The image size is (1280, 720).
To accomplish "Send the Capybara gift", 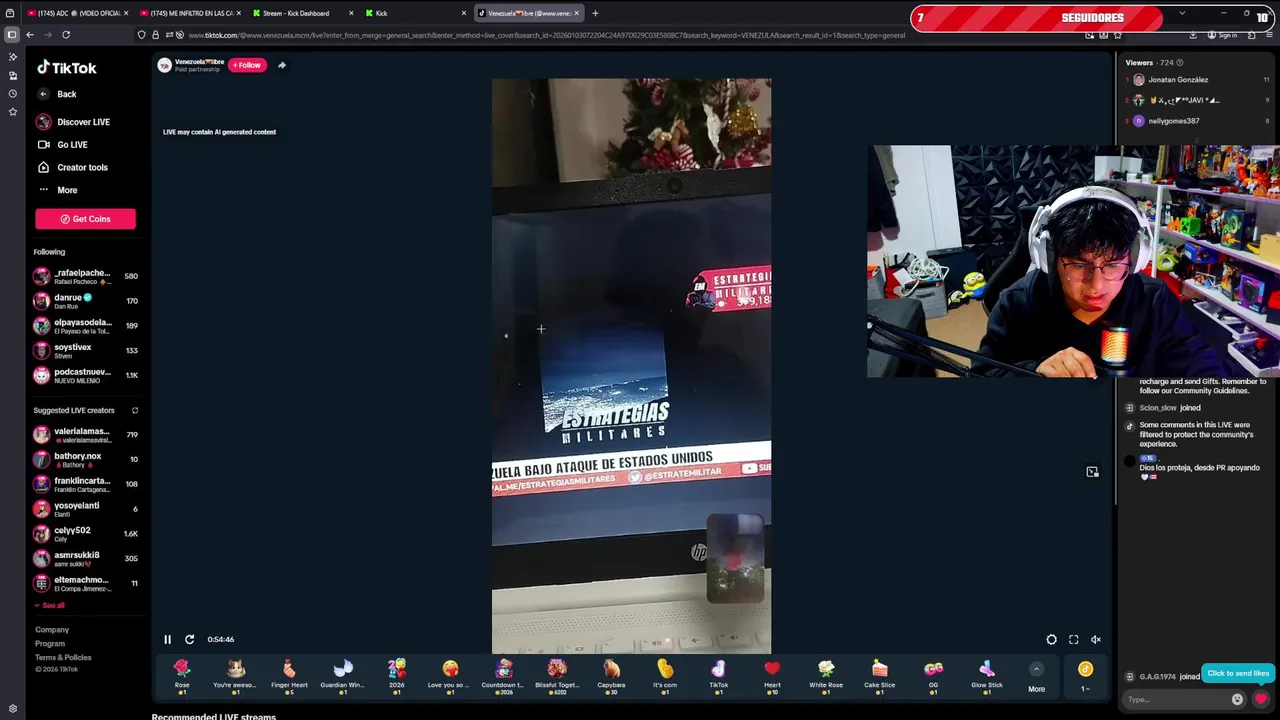I will [x=611, y=676].
